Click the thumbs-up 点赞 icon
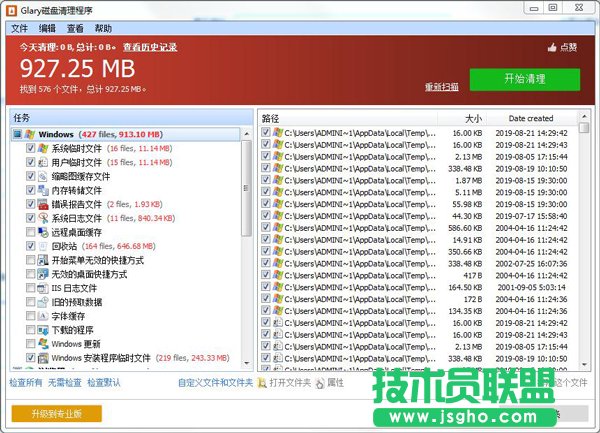 point(551,47)
